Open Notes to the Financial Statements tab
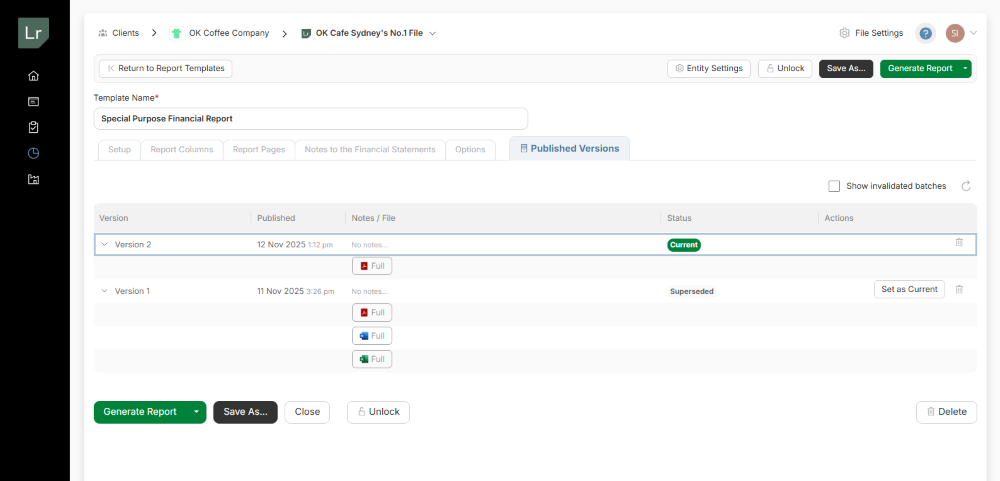Viewport: 1000px width, 481px height. pos(370,149)
